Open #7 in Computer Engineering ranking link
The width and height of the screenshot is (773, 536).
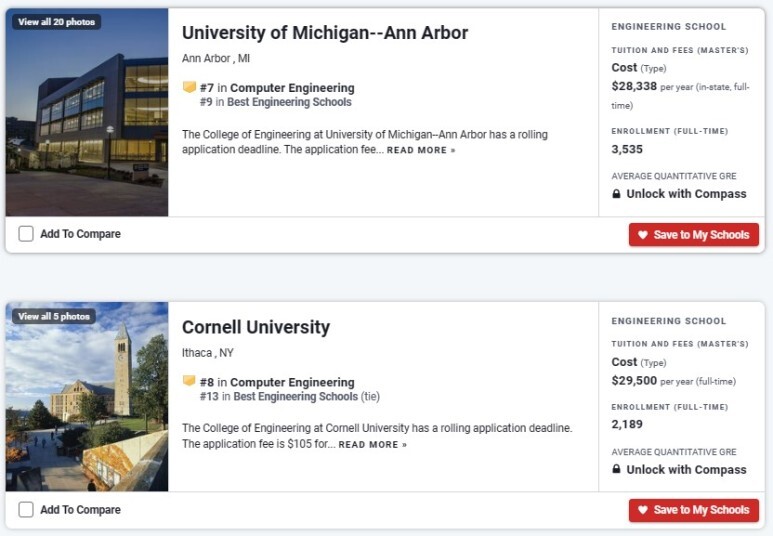[x=277, y=88]
